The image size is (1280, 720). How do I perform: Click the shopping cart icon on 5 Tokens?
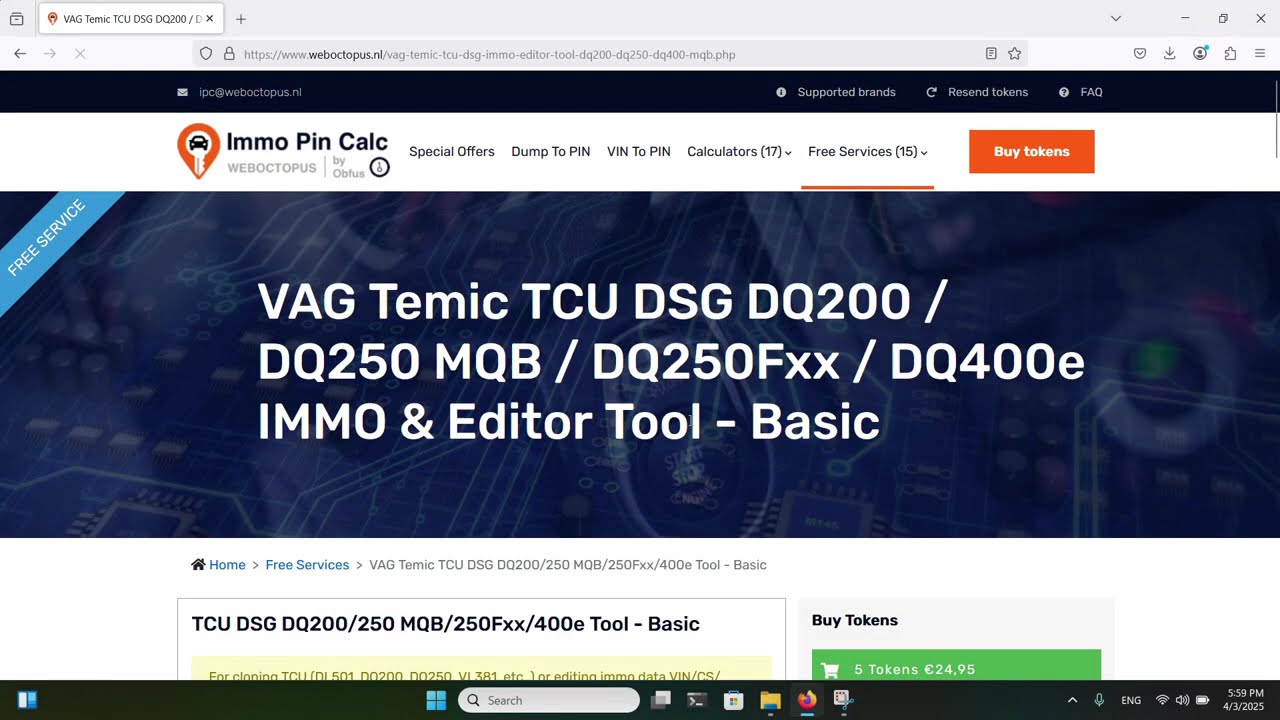point(830,670)
